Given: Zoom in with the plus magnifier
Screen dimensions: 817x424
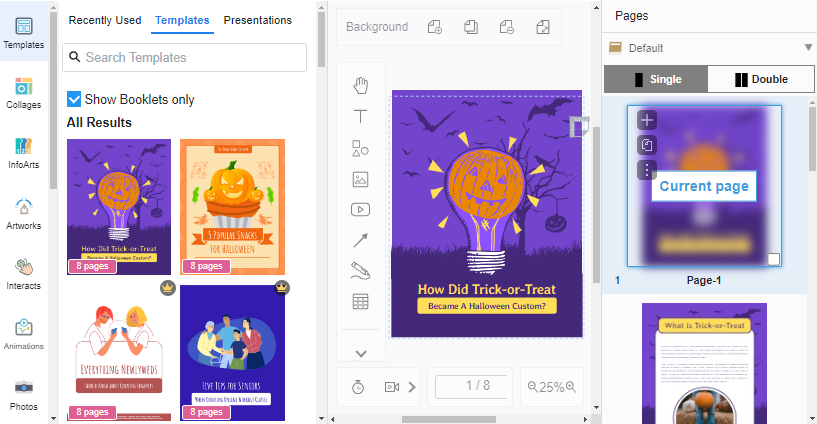Looking at the screenshot, I should (571, 386).
